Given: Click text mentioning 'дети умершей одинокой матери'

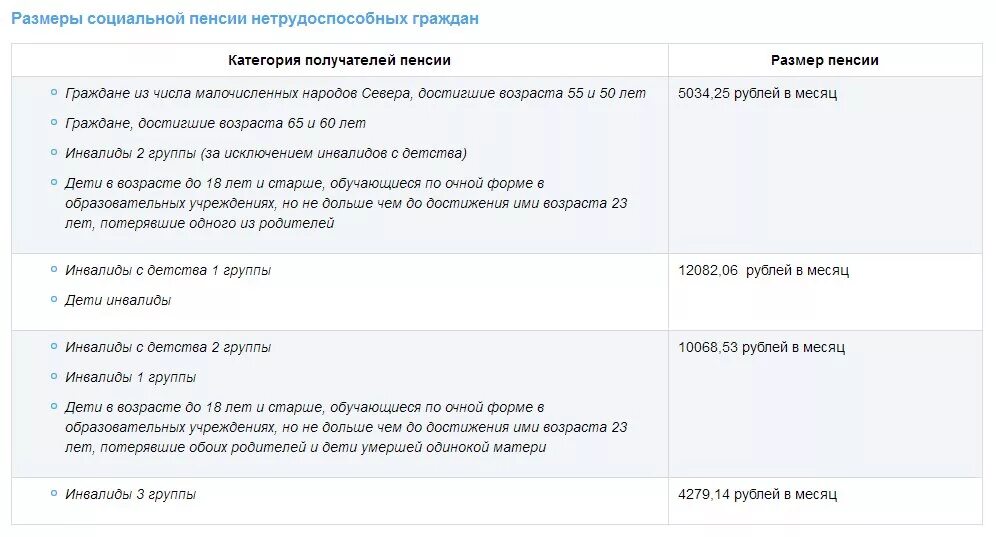Looking at the screenshot, I should point(346,427).
